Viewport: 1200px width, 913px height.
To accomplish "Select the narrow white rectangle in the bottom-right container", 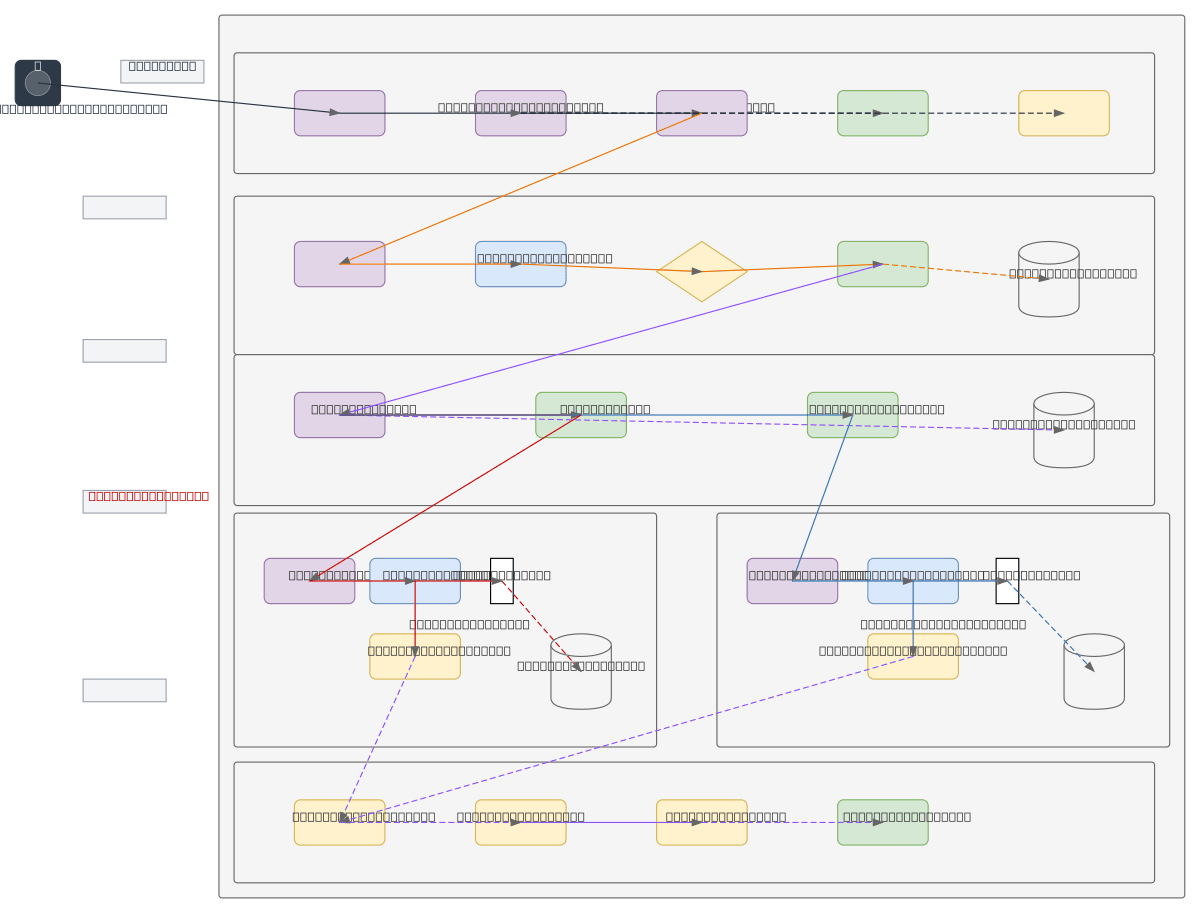I will tap(1007, 581).
